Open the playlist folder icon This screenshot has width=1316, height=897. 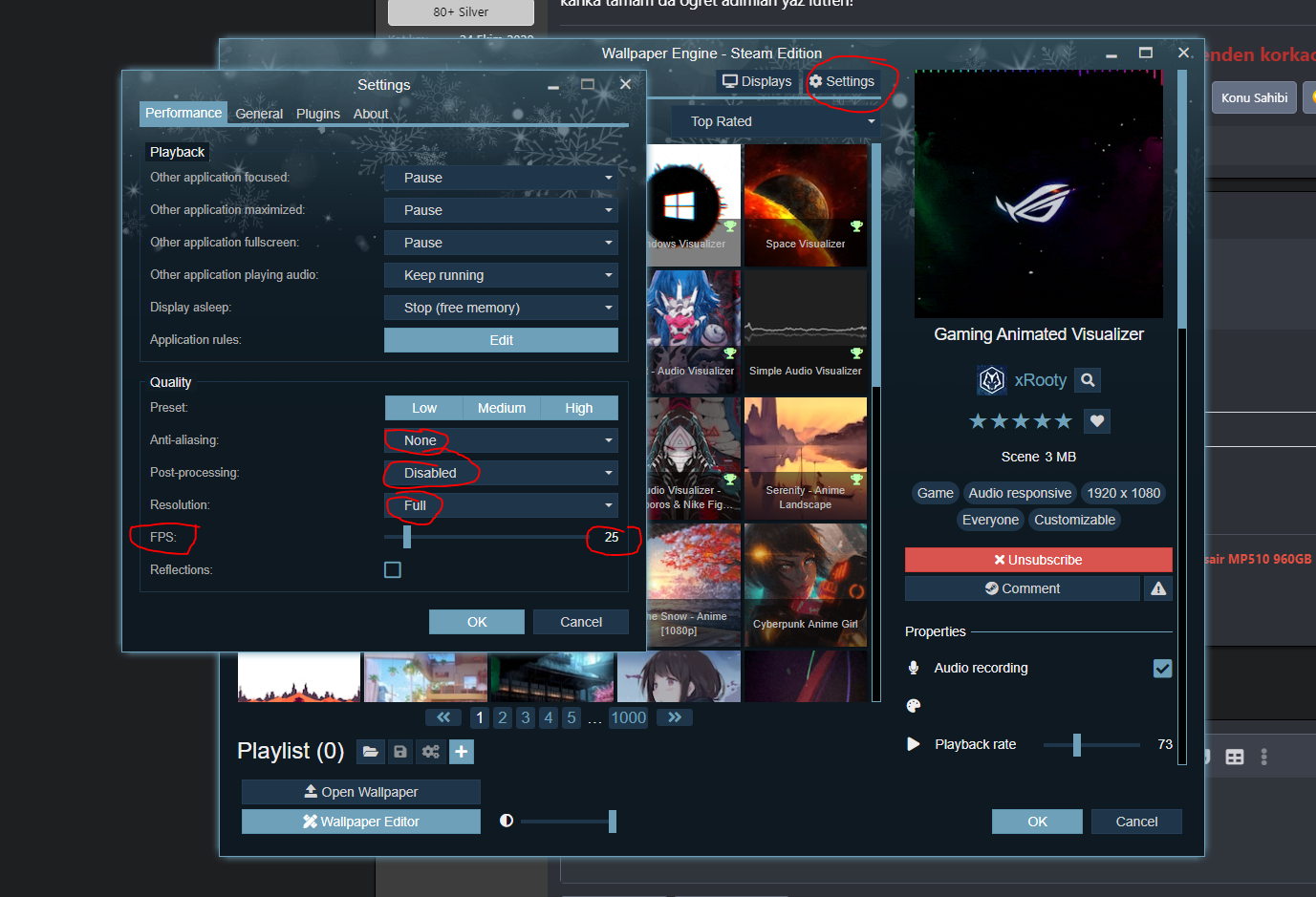click(371, 752)
